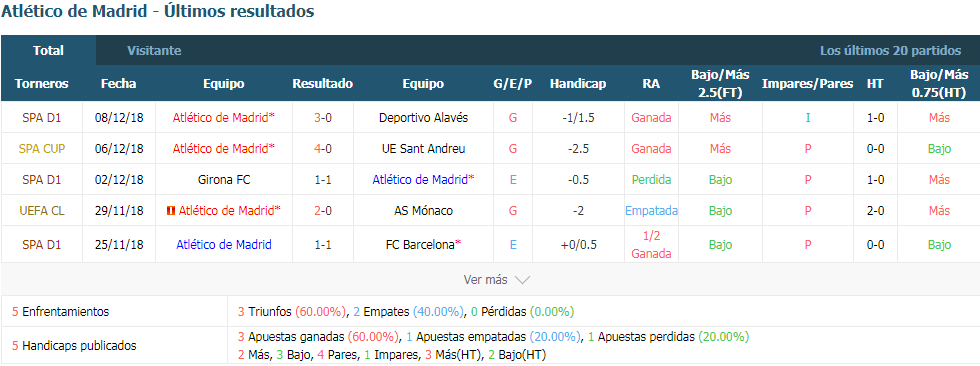The width and height of the screenshot is (980, 366).
Task: Click the Handicap column header
Action: [578, 84]
